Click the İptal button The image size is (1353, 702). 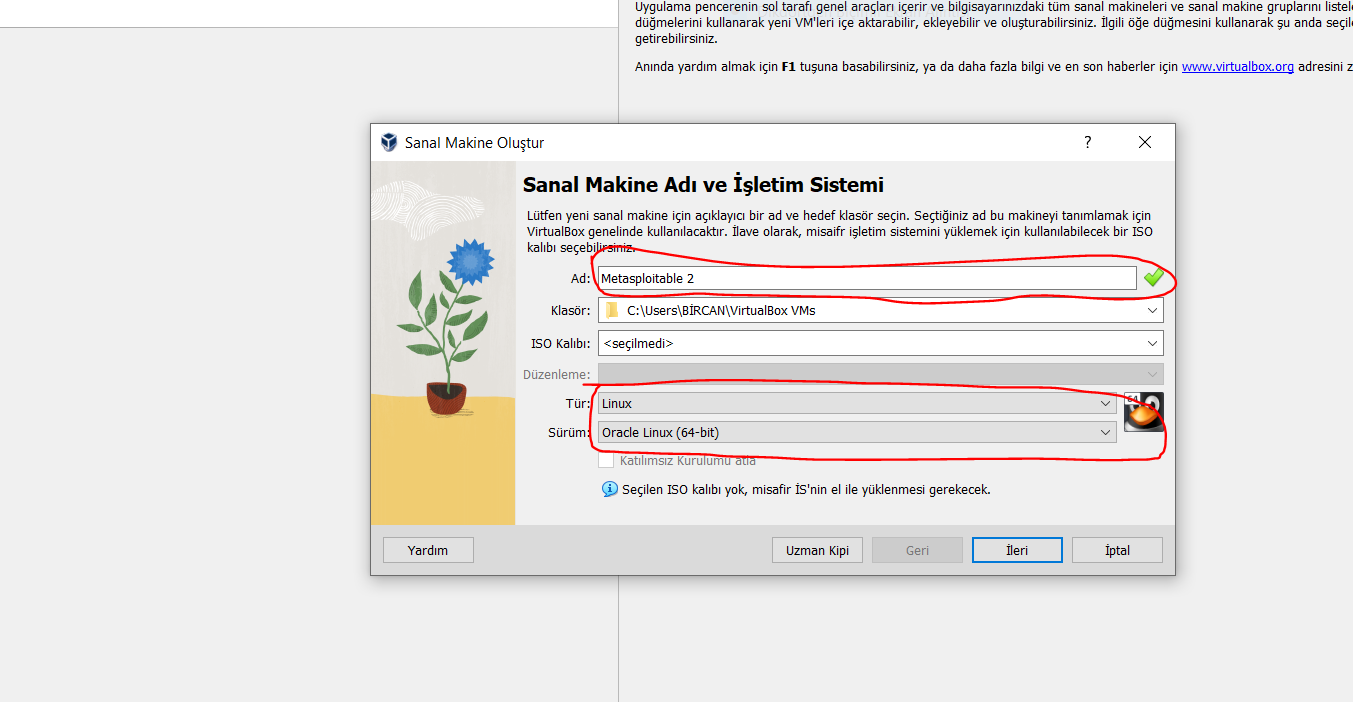click(x=1117, y=550)
